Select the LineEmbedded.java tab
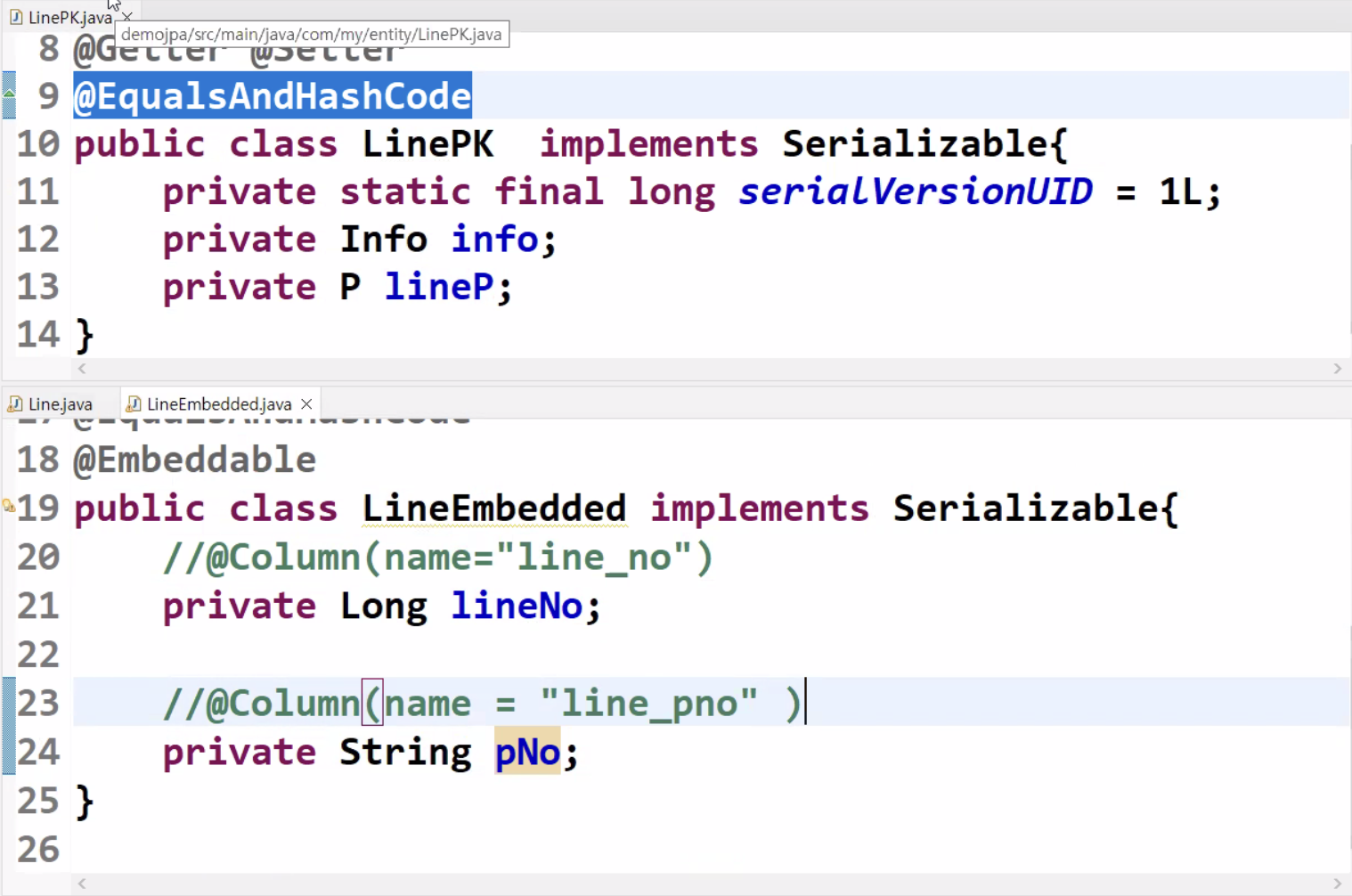This screenshot has width=1352, height=896. [219, 403]
